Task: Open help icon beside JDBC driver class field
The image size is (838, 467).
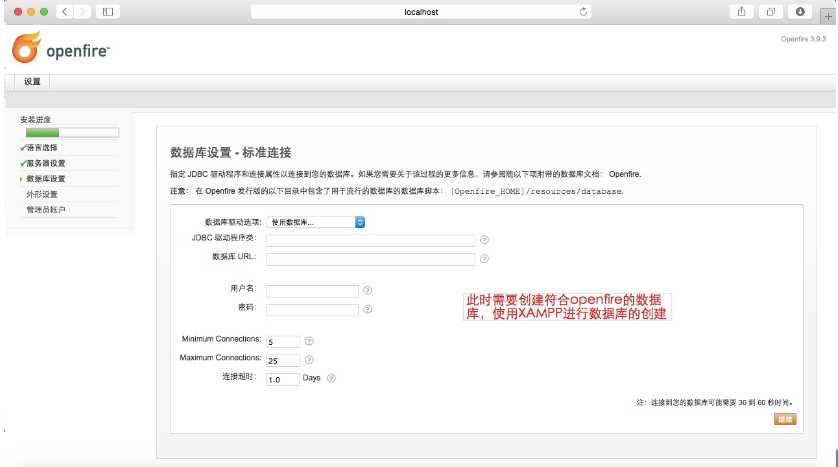Action: click(484, 240)
